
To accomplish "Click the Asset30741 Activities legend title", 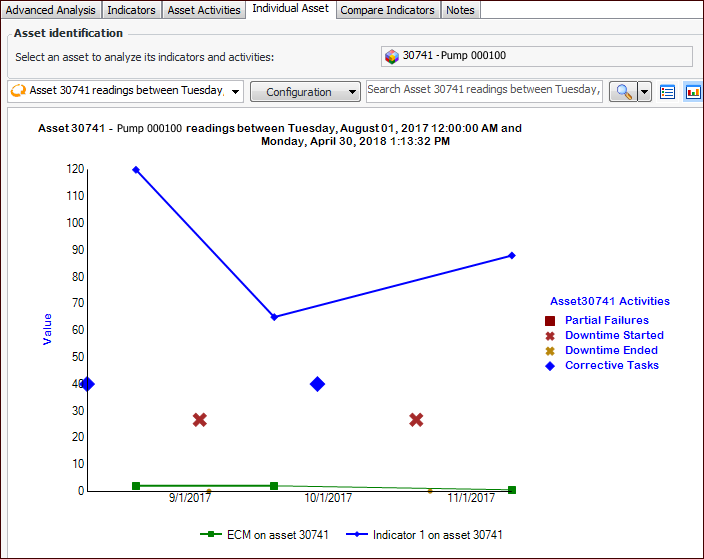I will [610, 301].
